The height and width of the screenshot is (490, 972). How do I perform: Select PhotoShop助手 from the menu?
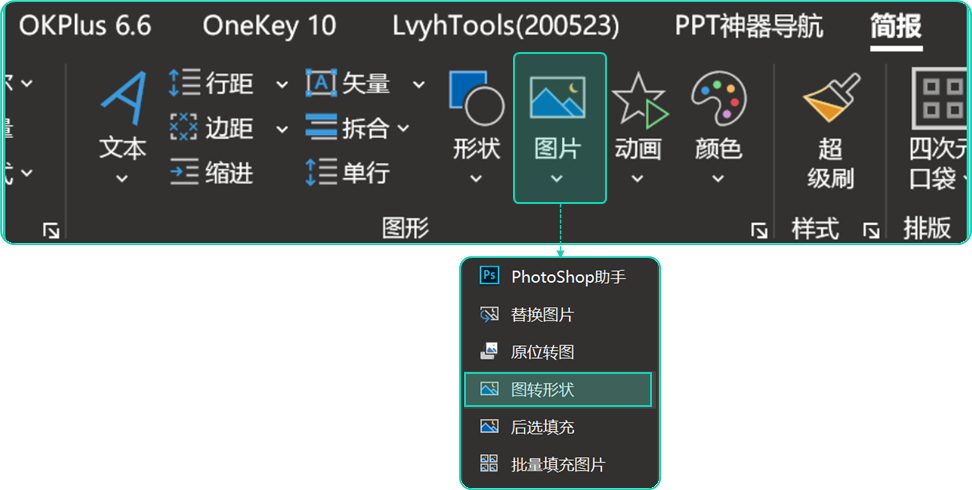[x=567, y=277]
